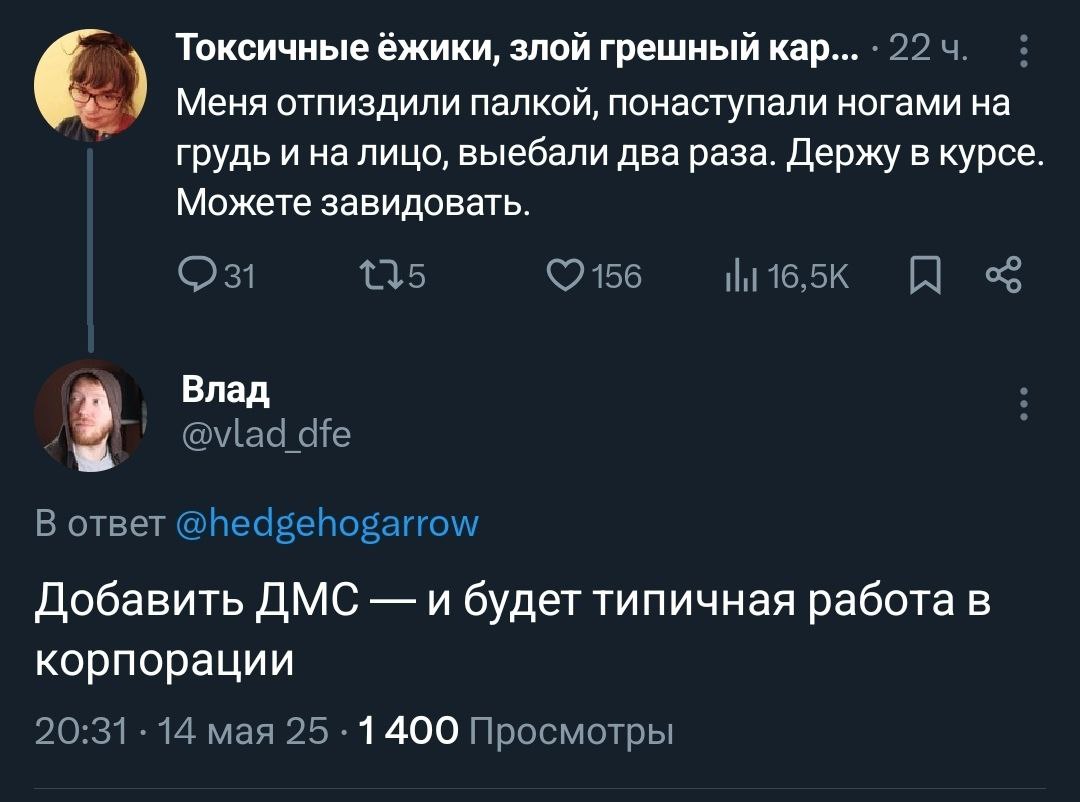The image size is (1080, 802).
Task: Open Влад's profile avatar
Action: tap(91, 415)
